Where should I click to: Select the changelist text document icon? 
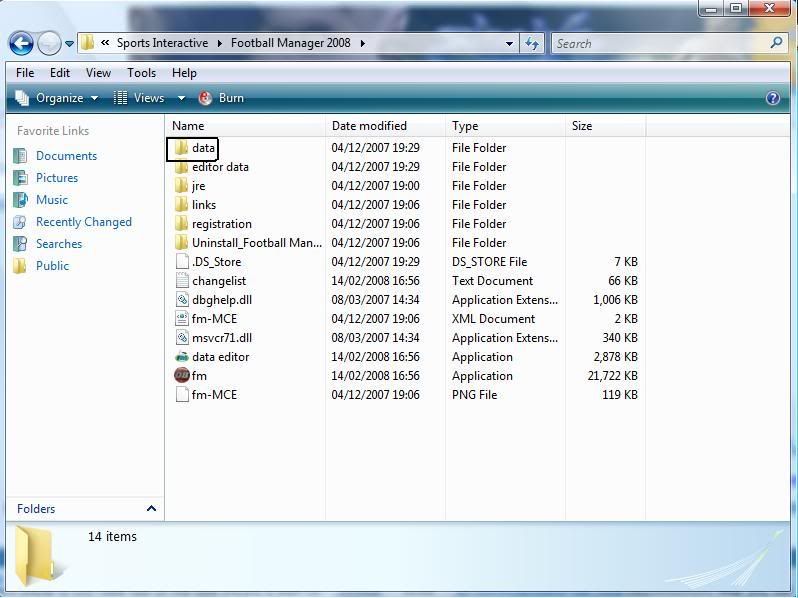pos(182,280)
